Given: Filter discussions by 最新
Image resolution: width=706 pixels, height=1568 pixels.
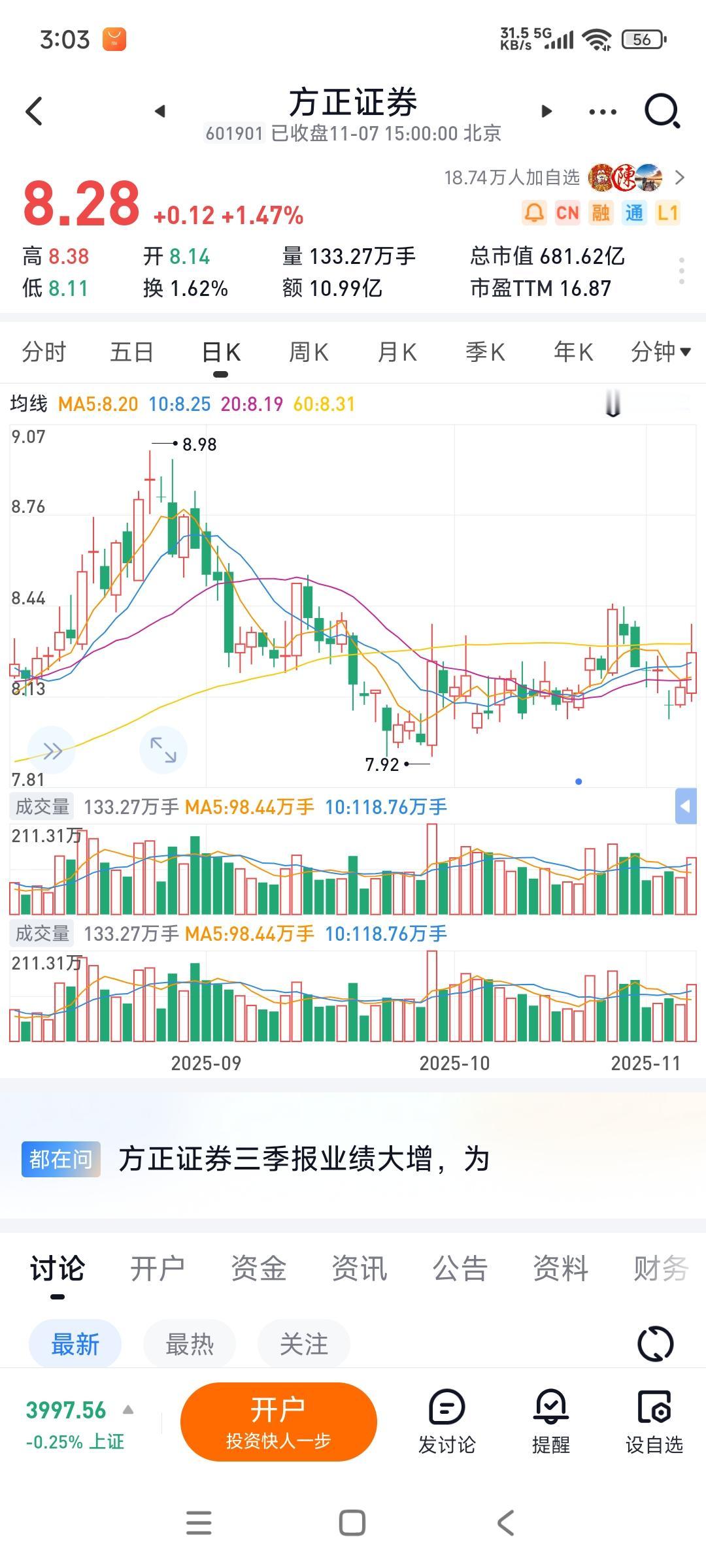Looking at the screenshot, I should [x=75, y=1344].
